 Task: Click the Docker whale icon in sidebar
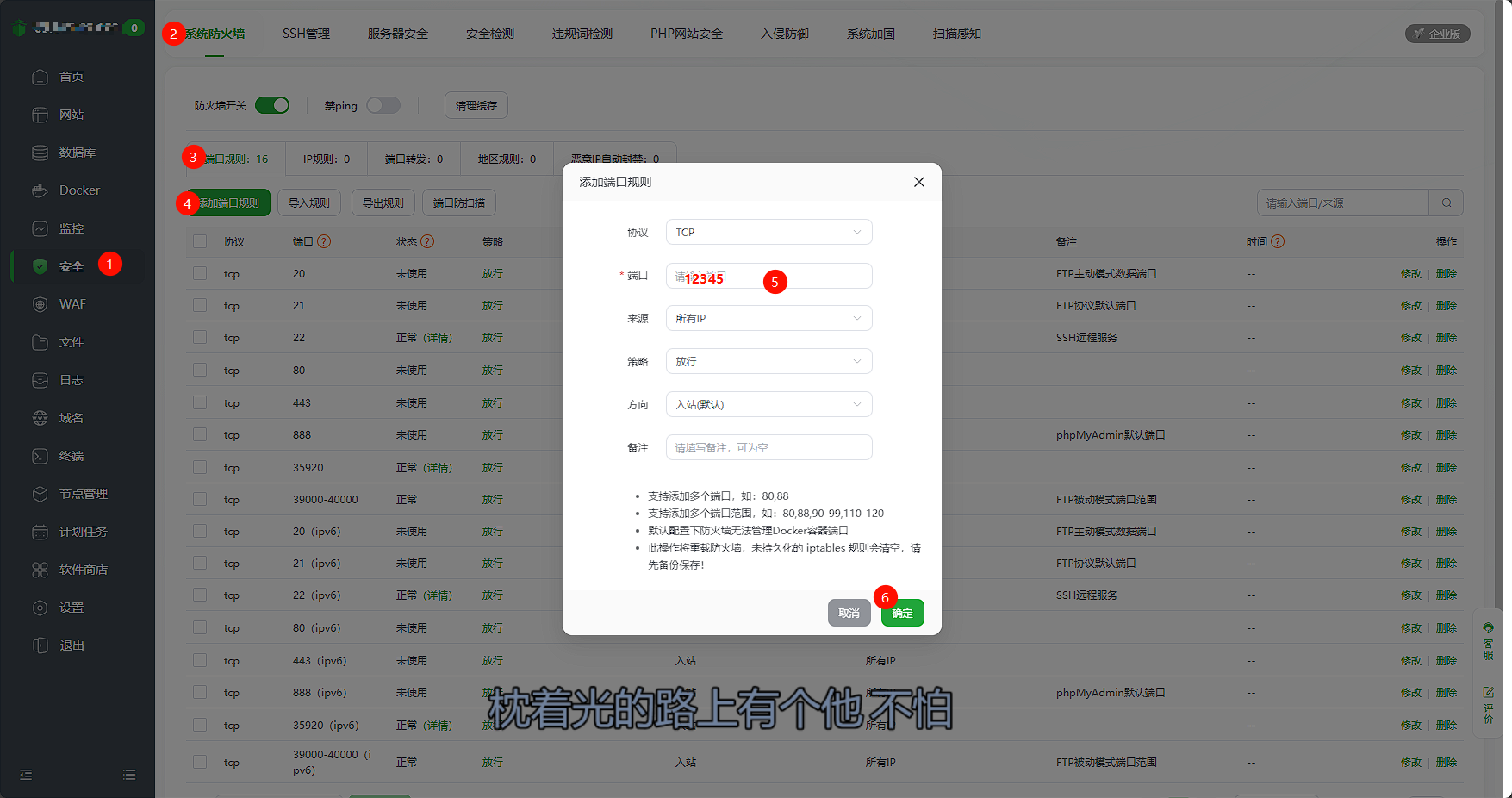(40, 190)
